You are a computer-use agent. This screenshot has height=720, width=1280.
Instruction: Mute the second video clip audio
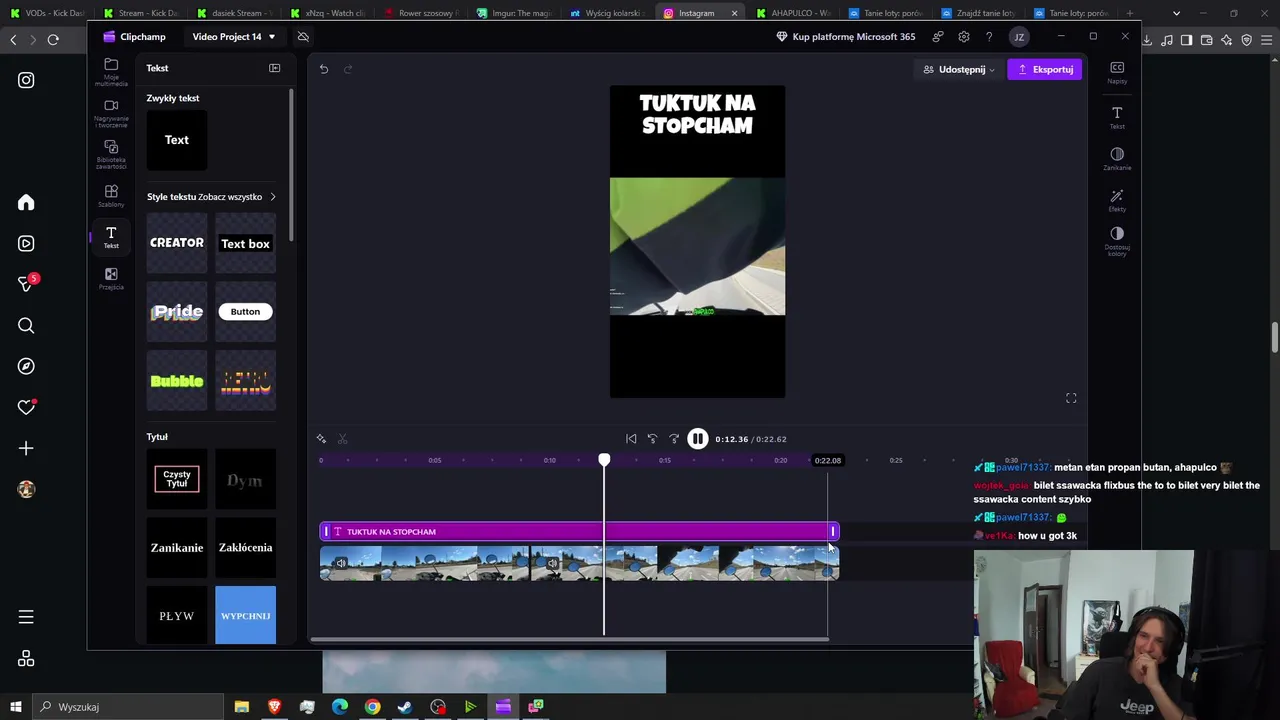point(552,563)
